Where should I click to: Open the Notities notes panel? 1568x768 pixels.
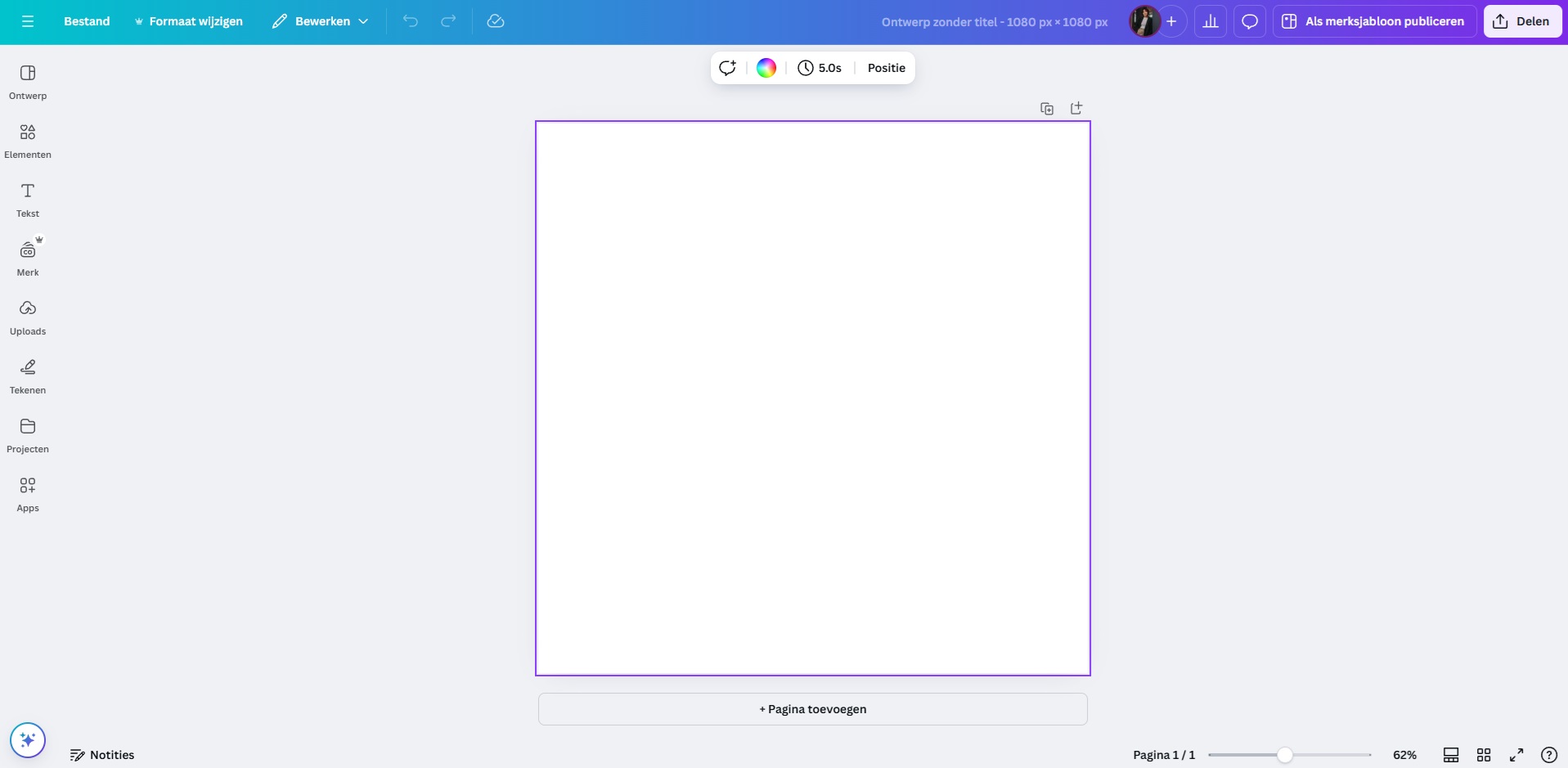[x=102, y=755]
